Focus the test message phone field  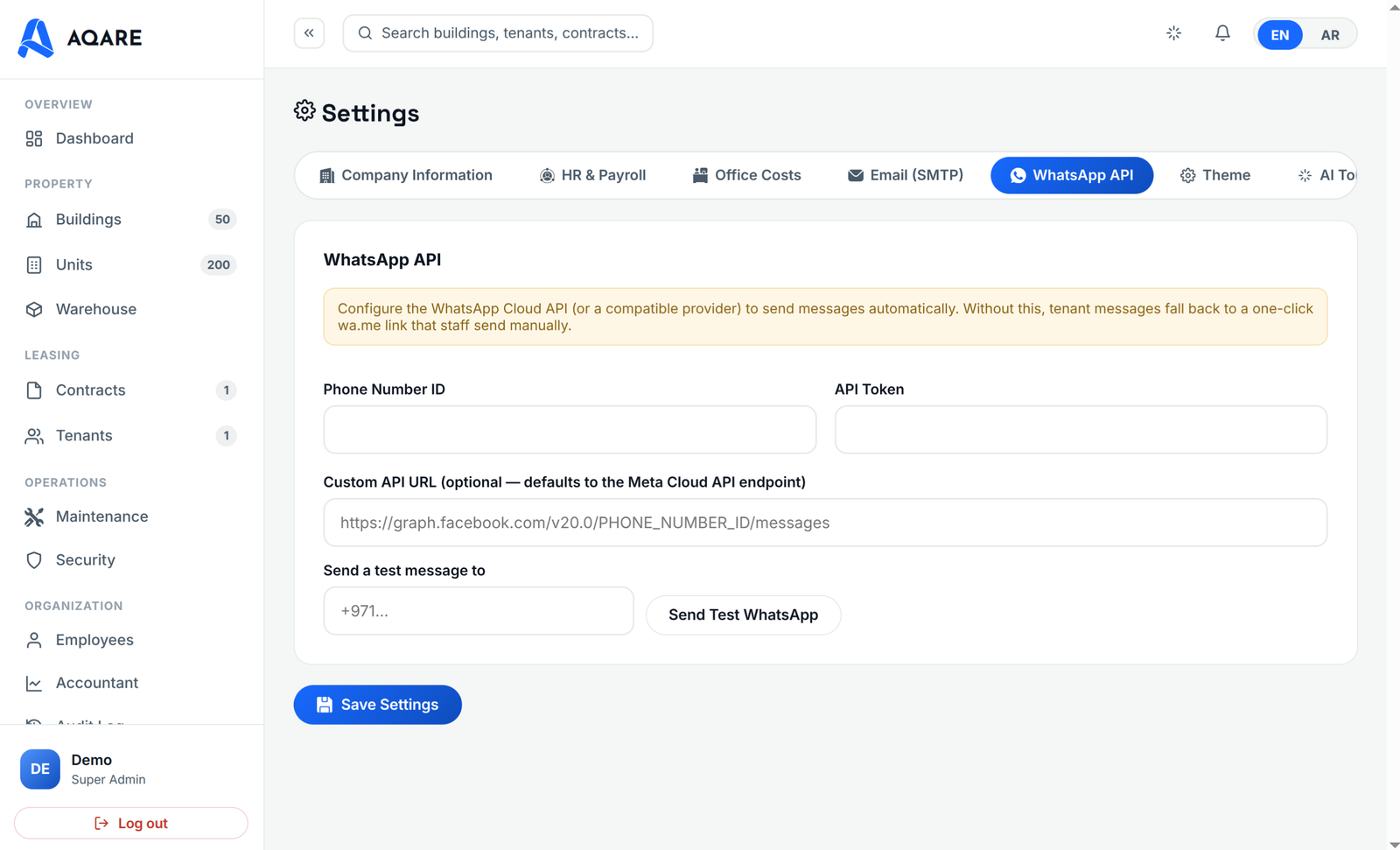coord(479,611)
